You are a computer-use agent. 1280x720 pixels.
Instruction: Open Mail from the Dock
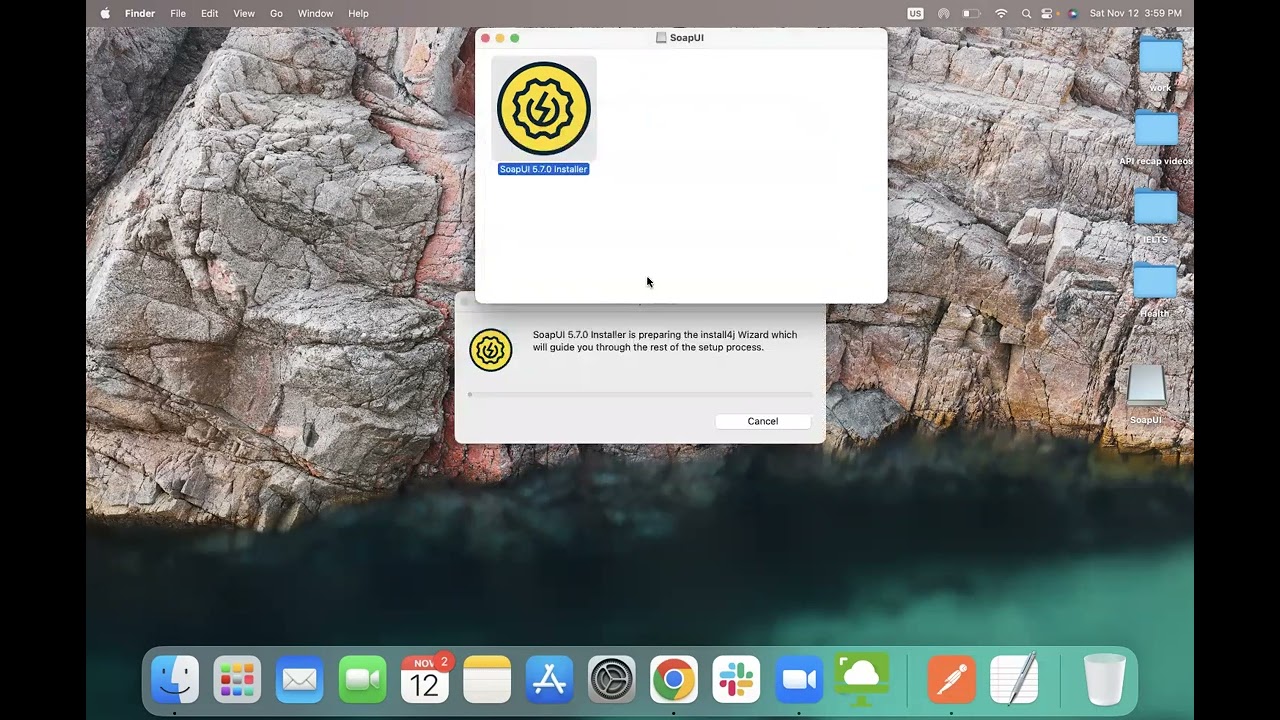(299, 680)
